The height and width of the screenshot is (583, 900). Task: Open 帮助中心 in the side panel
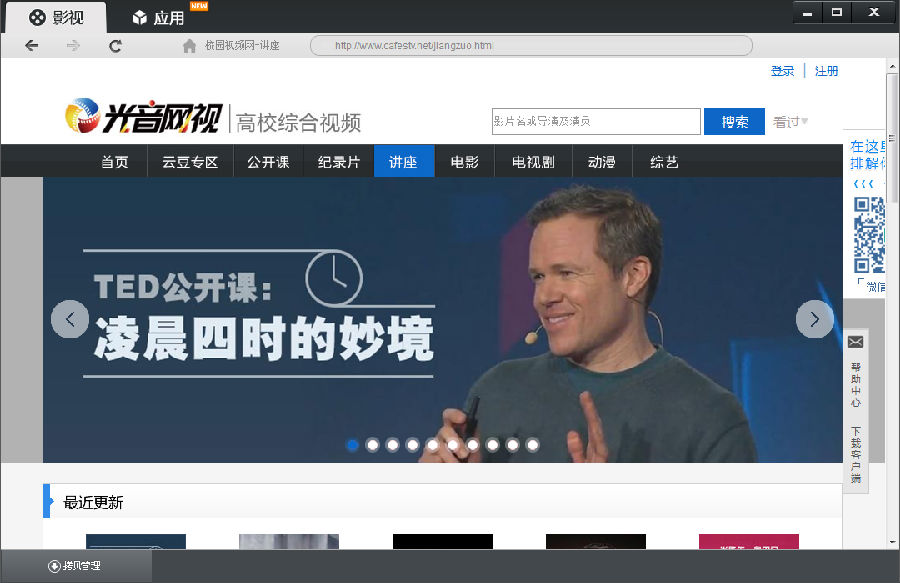(856, 384)
